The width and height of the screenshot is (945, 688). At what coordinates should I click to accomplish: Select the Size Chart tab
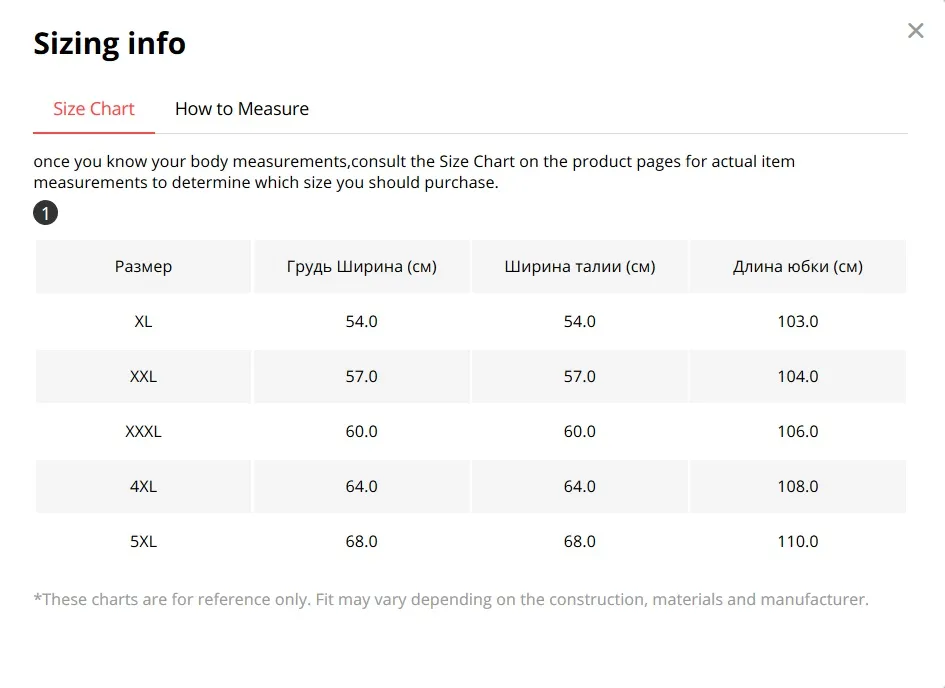pos(93,109)
